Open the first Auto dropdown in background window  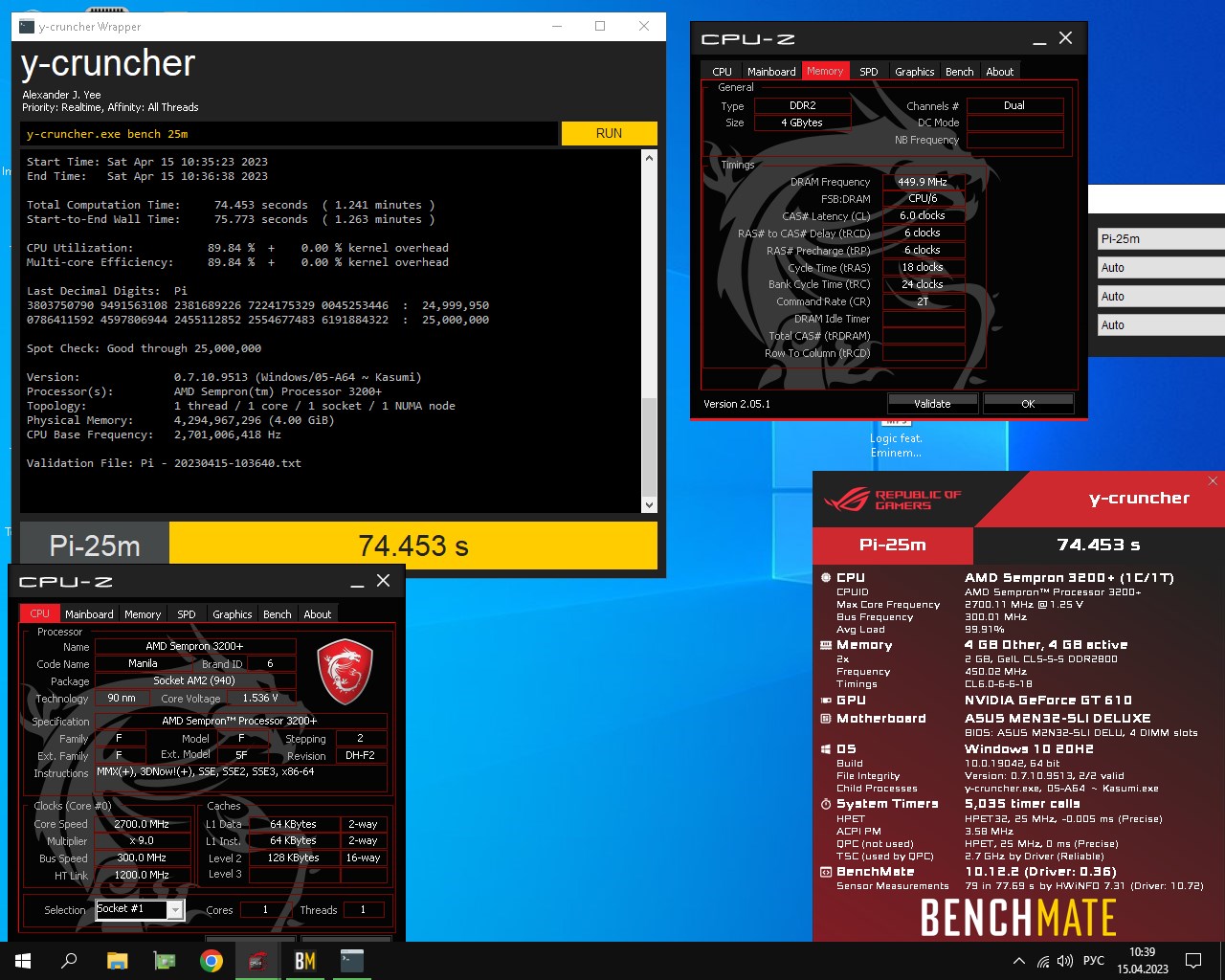point(1161,268)
